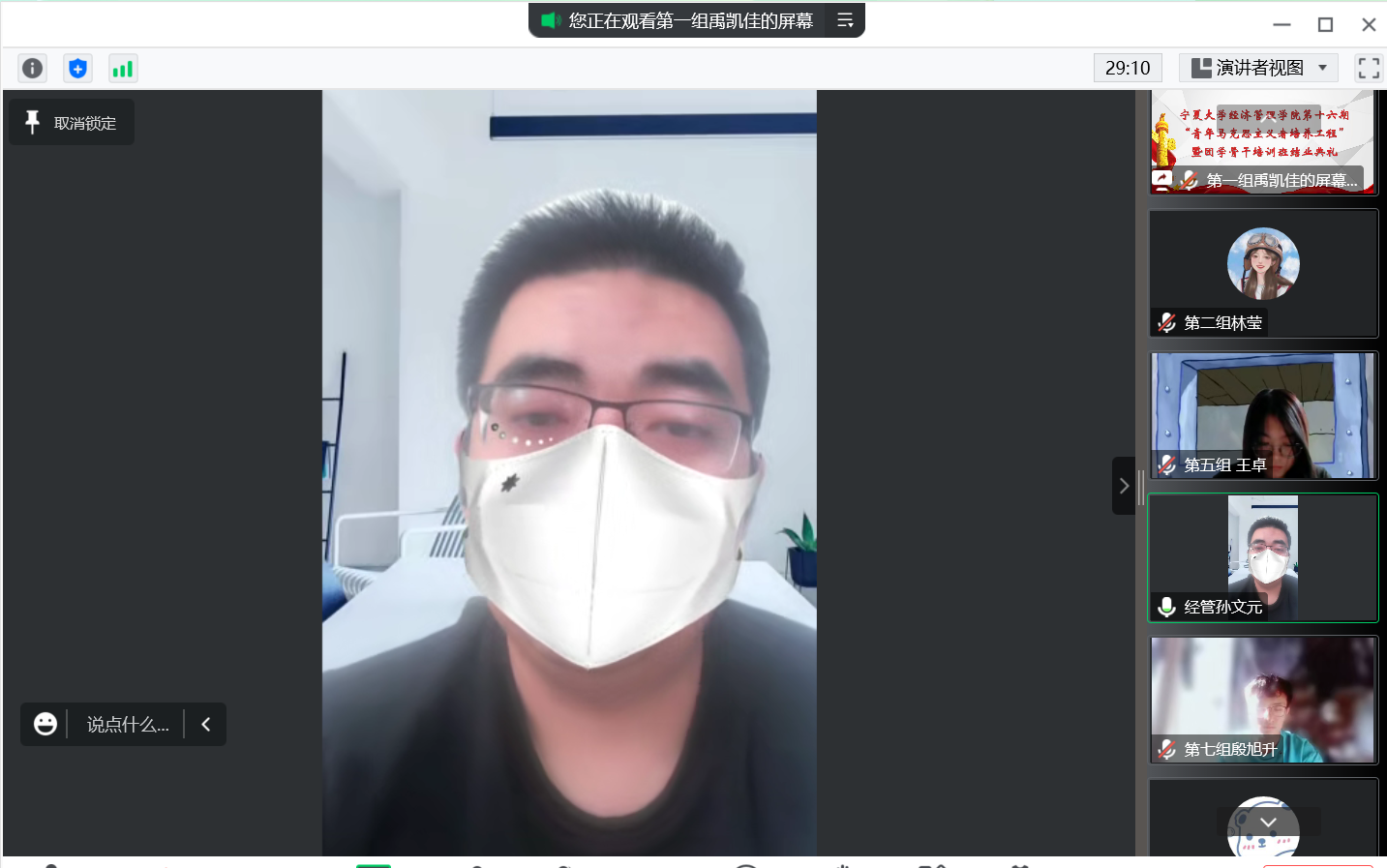
Task: Click the 取消锁定 unpin button
Action: tap(84, 123)
